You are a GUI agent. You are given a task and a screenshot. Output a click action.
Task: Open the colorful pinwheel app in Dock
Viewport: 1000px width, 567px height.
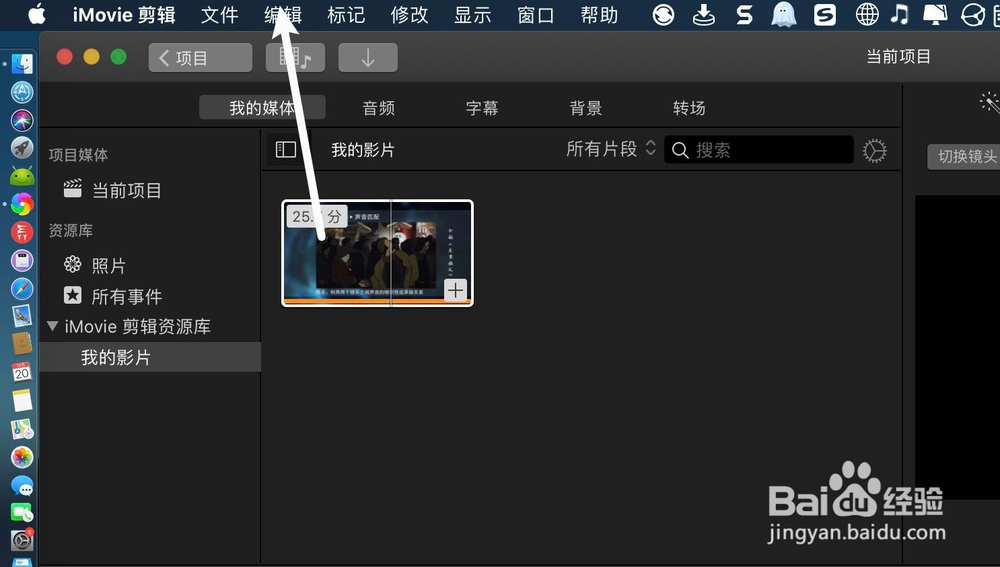[22, 204]
